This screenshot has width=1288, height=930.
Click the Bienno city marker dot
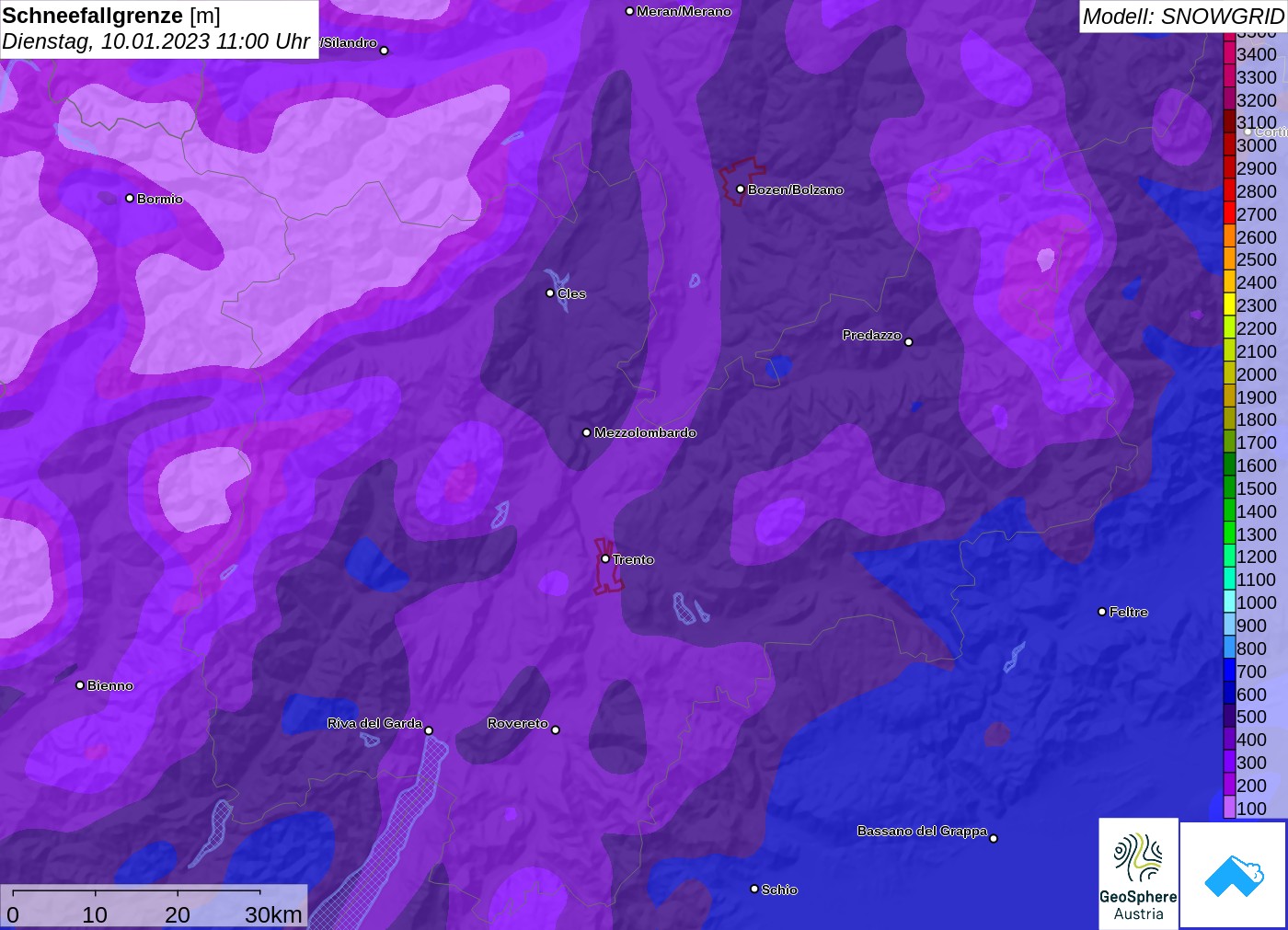[80, 685]
